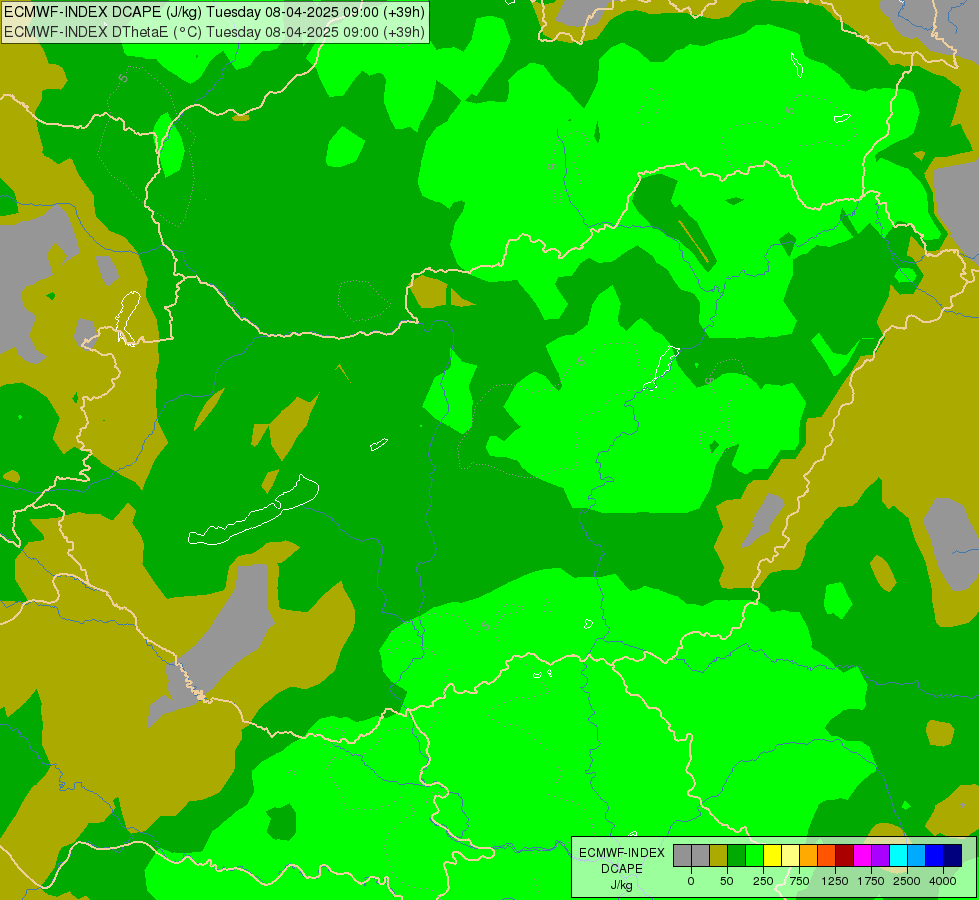Click the magenta legend swatch

(862, 855)
